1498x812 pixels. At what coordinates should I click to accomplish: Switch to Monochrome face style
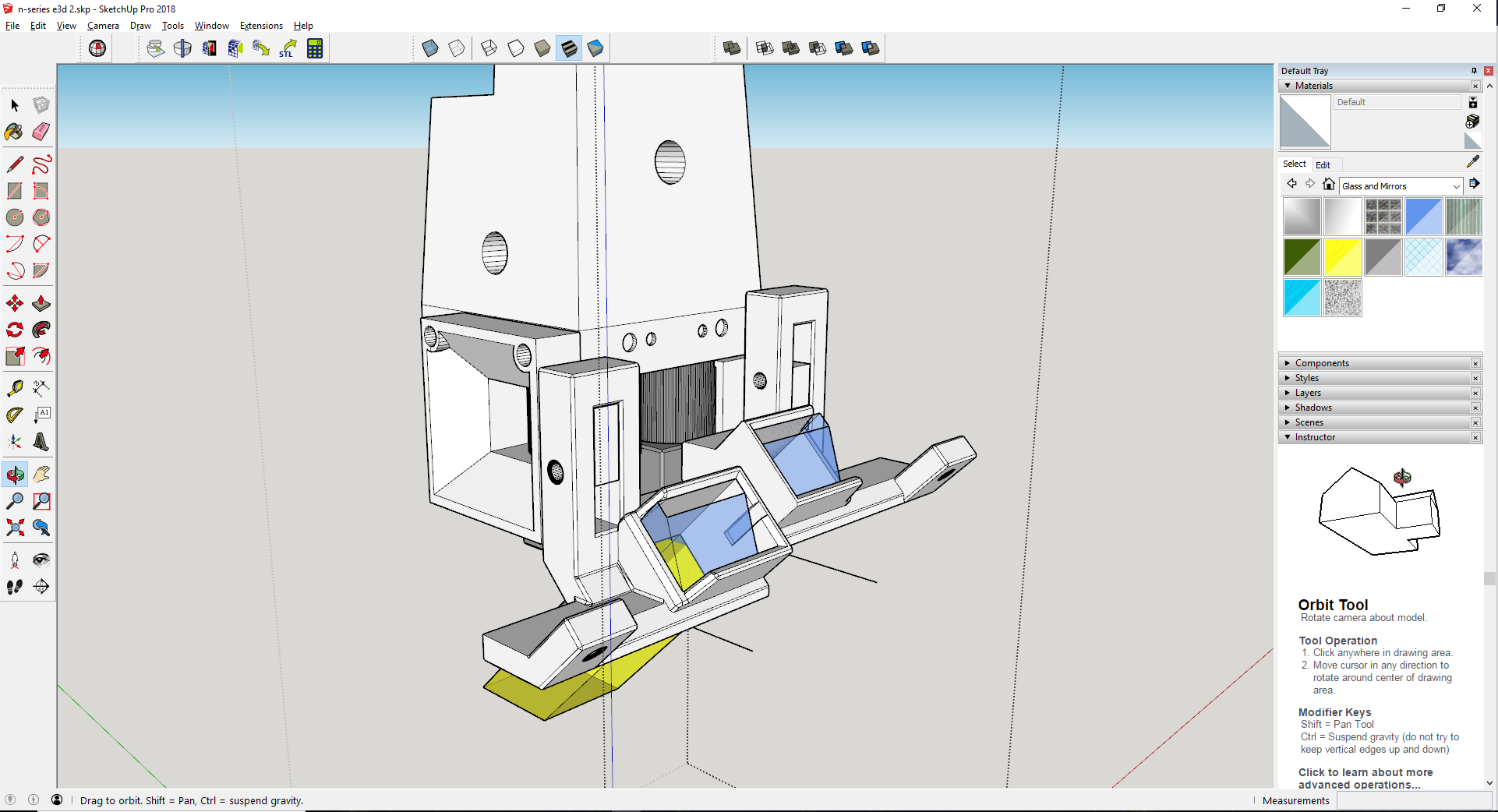click(595, 48)
